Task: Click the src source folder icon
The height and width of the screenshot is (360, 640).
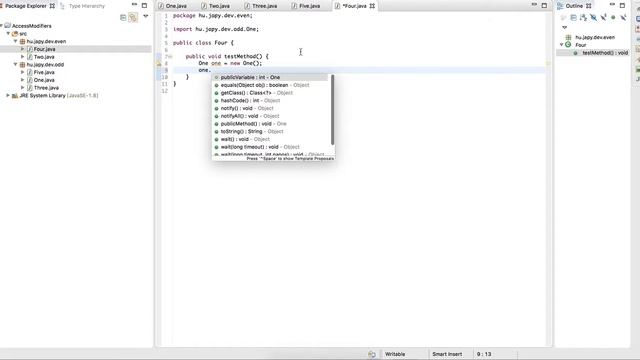Action: pyautogui.click(x=15, y=33)
